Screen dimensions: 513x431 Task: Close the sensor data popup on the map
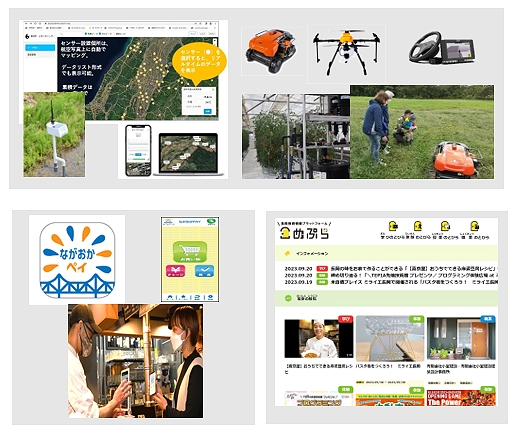(x=213, y=89)
